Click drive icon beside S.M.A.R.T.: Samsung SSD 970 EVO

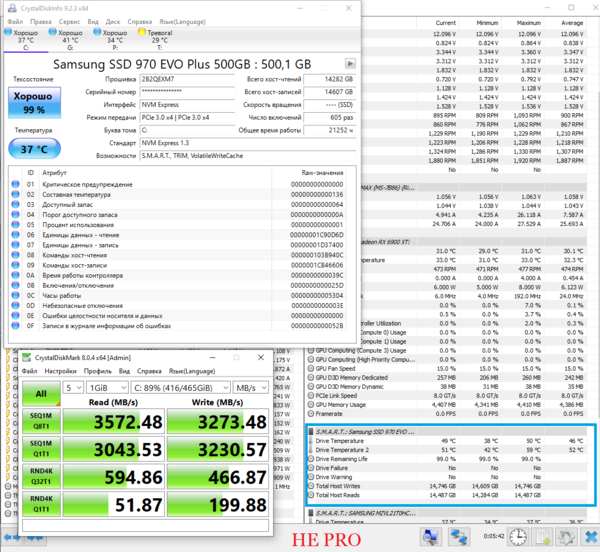pos(311,432)
